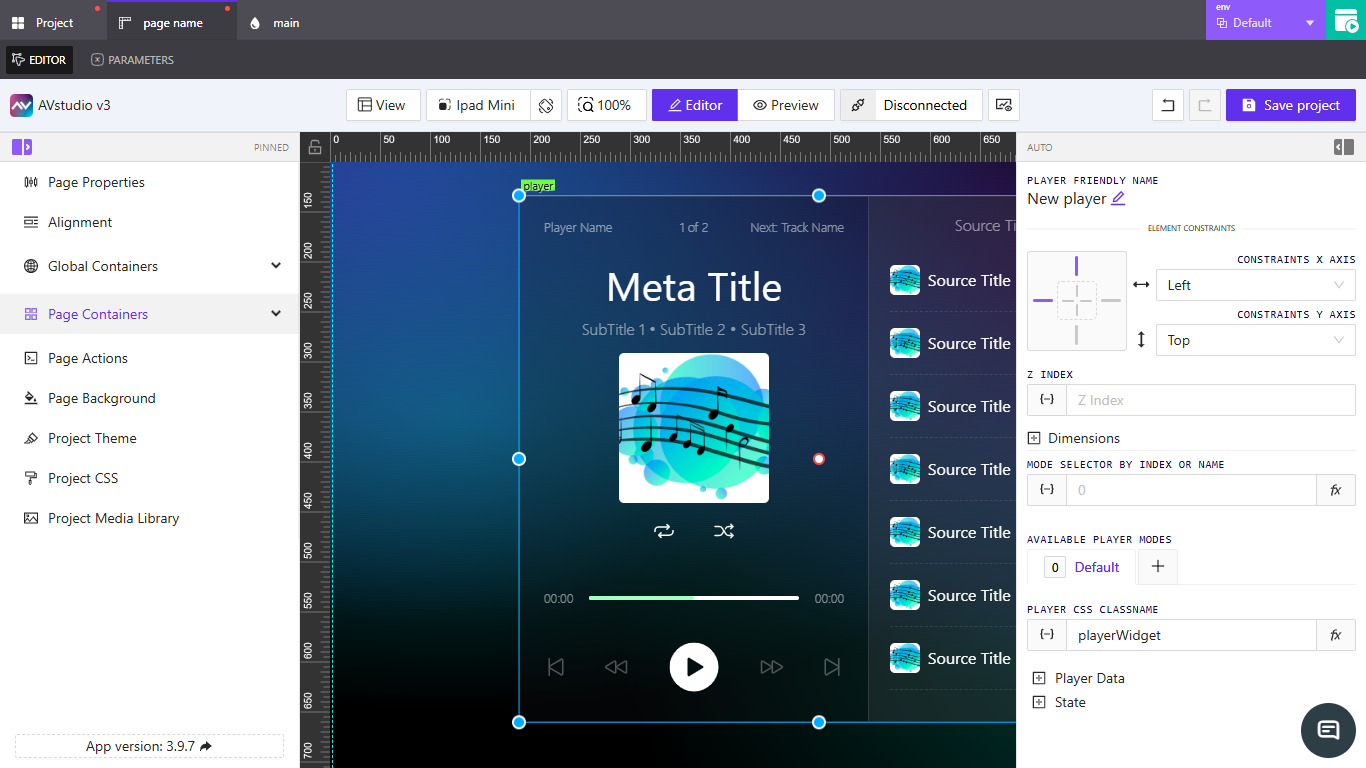Click the shuffle icon in player
The width and height of the screenshot is (1366, 768).
tap(724, 531)
